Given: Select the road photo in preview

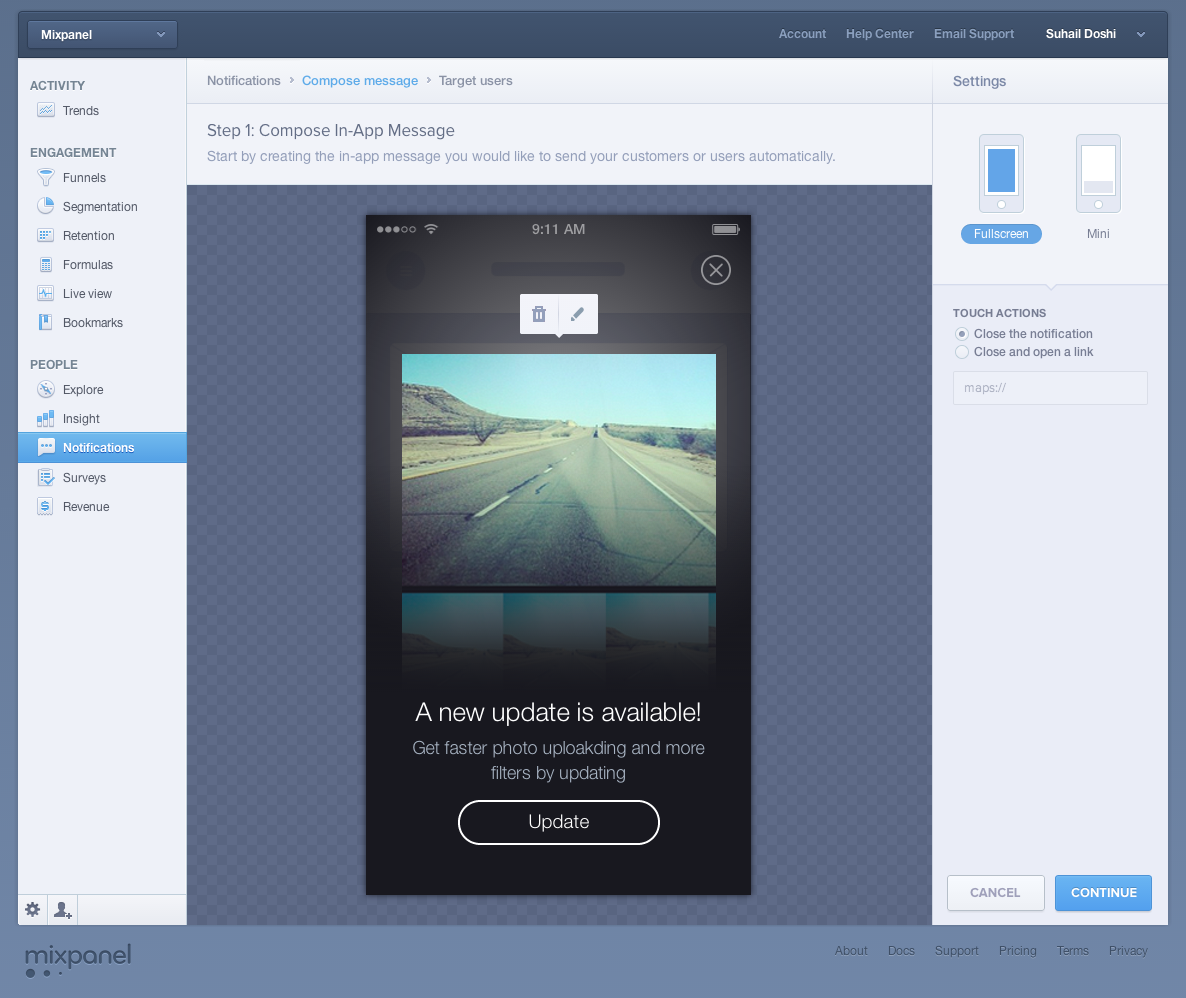Looking at the screenshot, I should (x=559, y=470).
